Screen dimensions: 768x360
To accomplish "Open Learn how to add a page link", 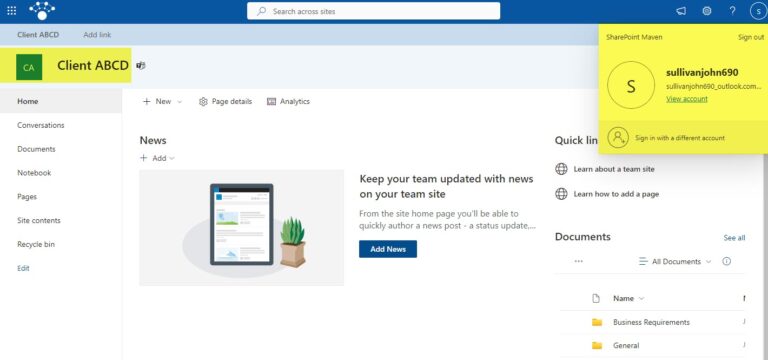I will [x=616, y=194].
